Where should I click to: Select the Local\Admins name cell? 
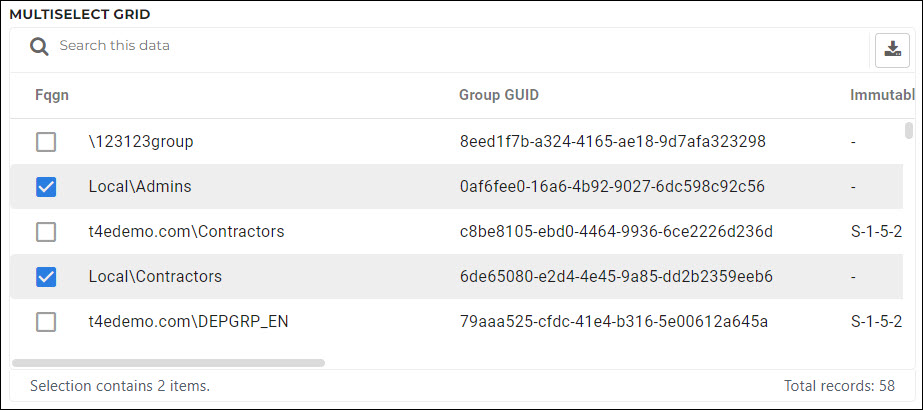pos(140,187)
